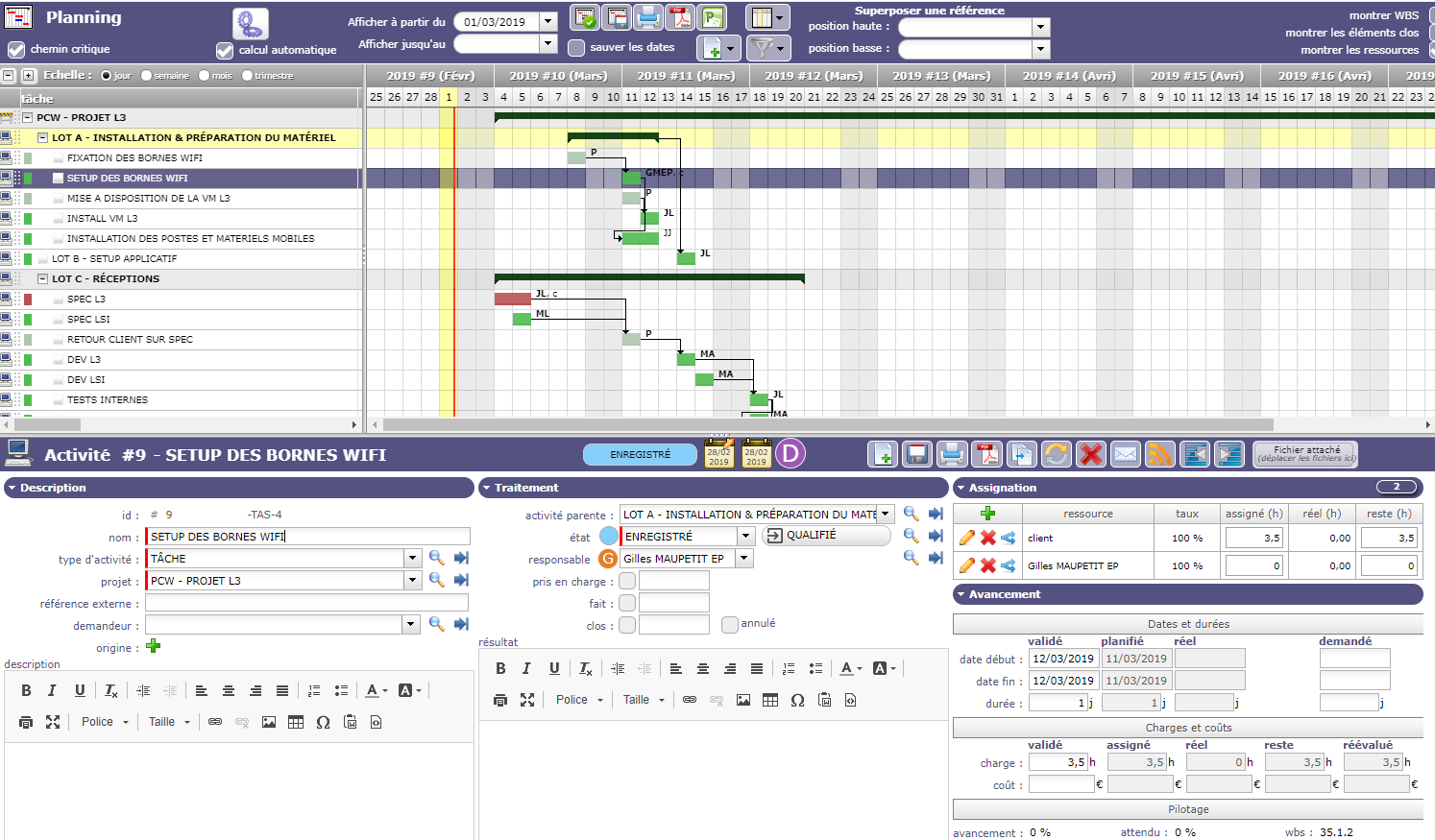This screenshot has height=840, width=1435.
Task: Open the 'responsable' dropdown
Action: [744, 558]
